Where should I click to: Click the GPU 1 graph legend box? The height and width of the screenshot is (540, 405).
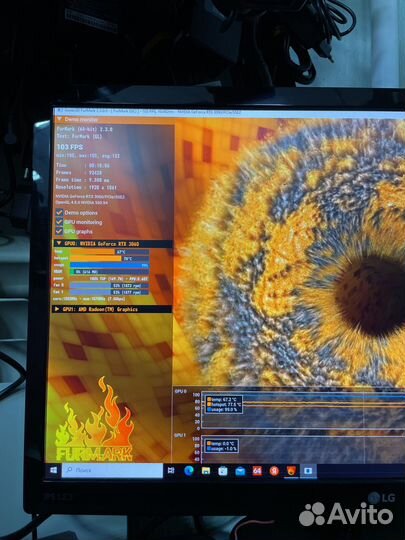pyautogui.click(x=221, y=446)
